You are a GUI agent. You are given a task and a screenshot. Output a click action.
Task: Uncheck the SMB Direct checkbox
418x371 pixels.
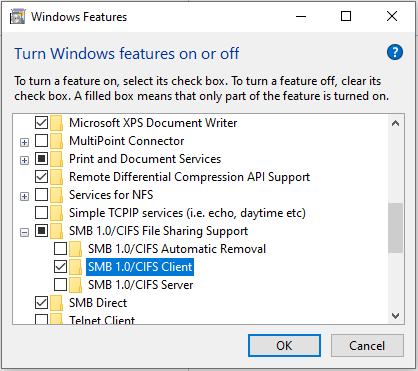point(41,303)
